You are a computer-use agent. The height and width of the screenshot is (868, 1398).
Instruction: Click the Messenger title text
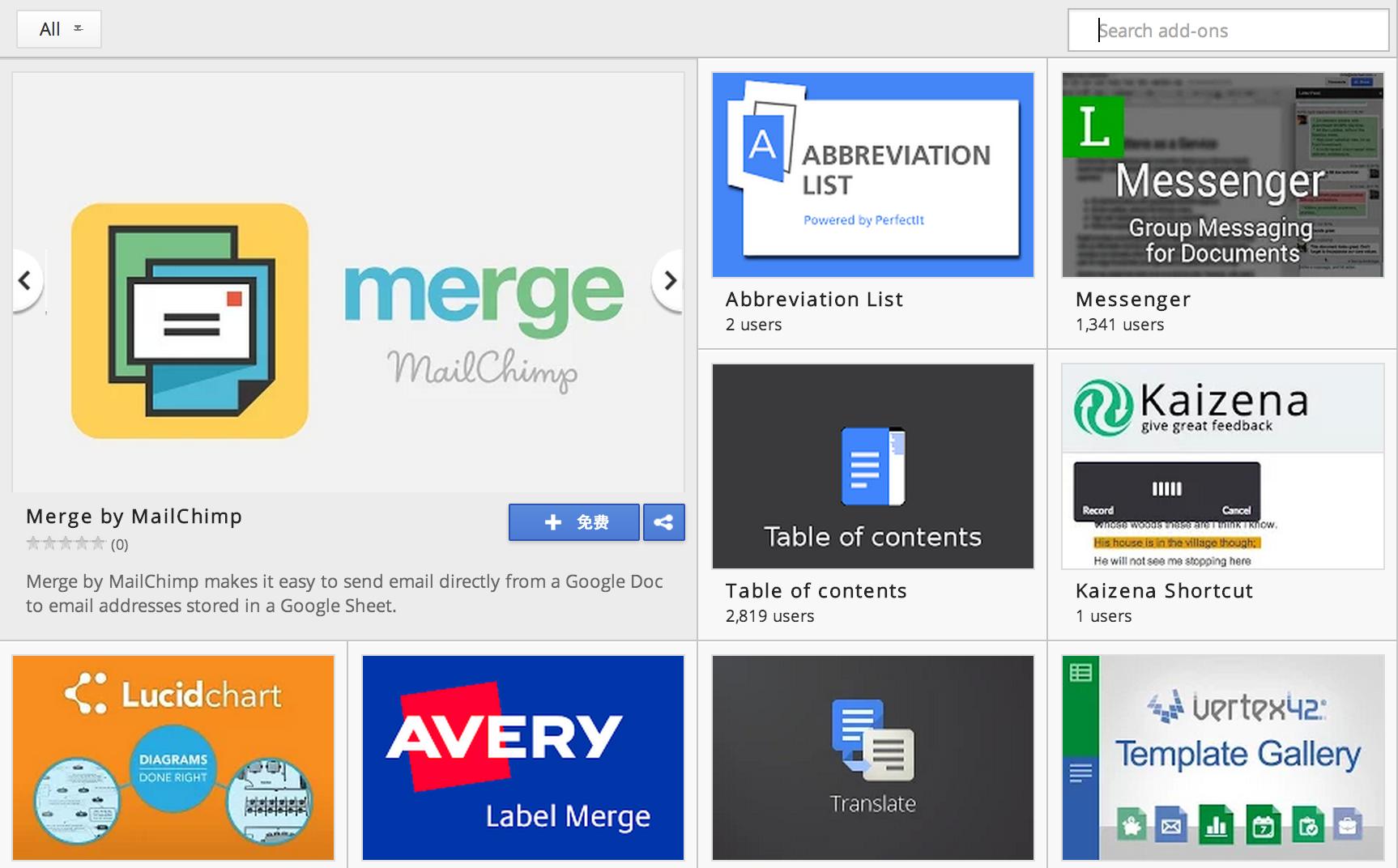1133,300
